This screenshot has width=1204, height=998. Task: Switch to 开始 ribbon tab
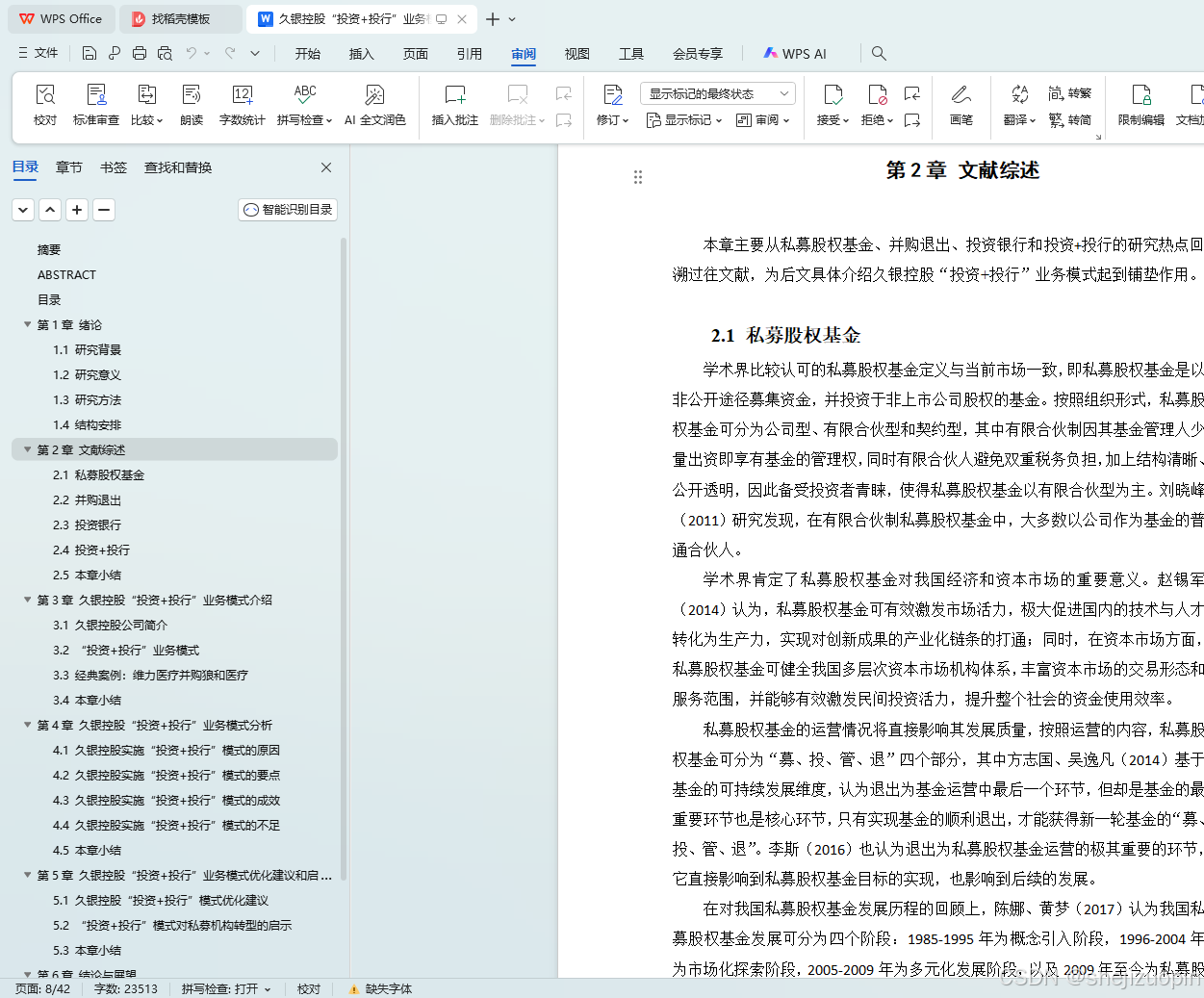(x=308, y=54)
